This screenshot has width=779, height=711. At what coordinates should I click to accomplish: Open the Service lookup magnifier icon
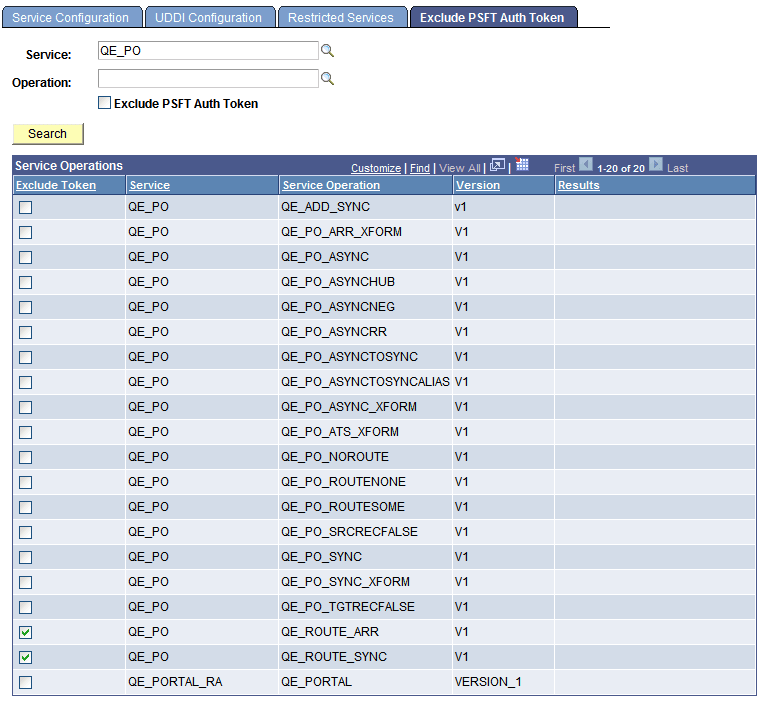pos(327,51)
